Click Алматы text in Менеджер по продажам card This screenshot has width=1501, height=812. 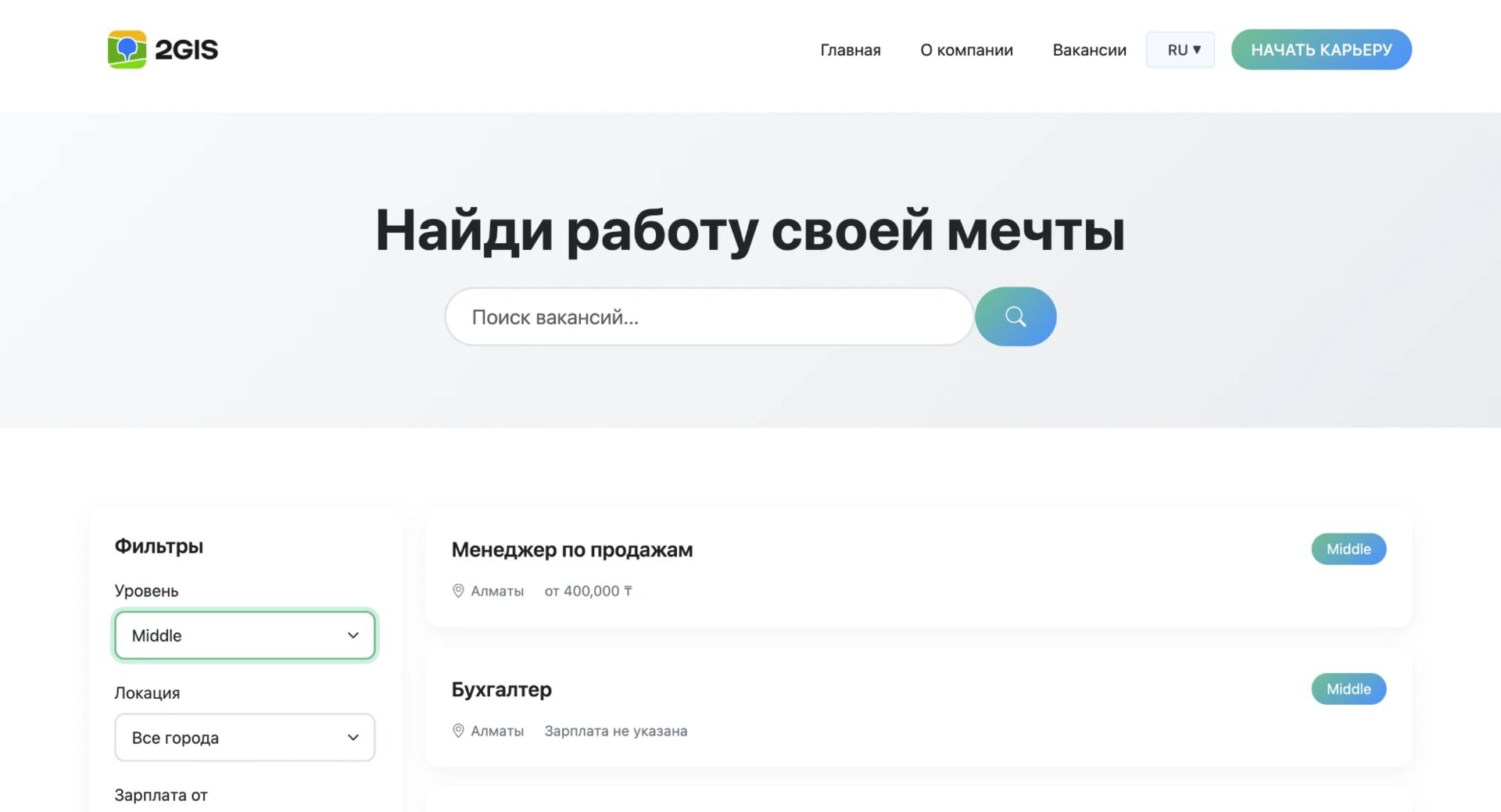[497, 591]
